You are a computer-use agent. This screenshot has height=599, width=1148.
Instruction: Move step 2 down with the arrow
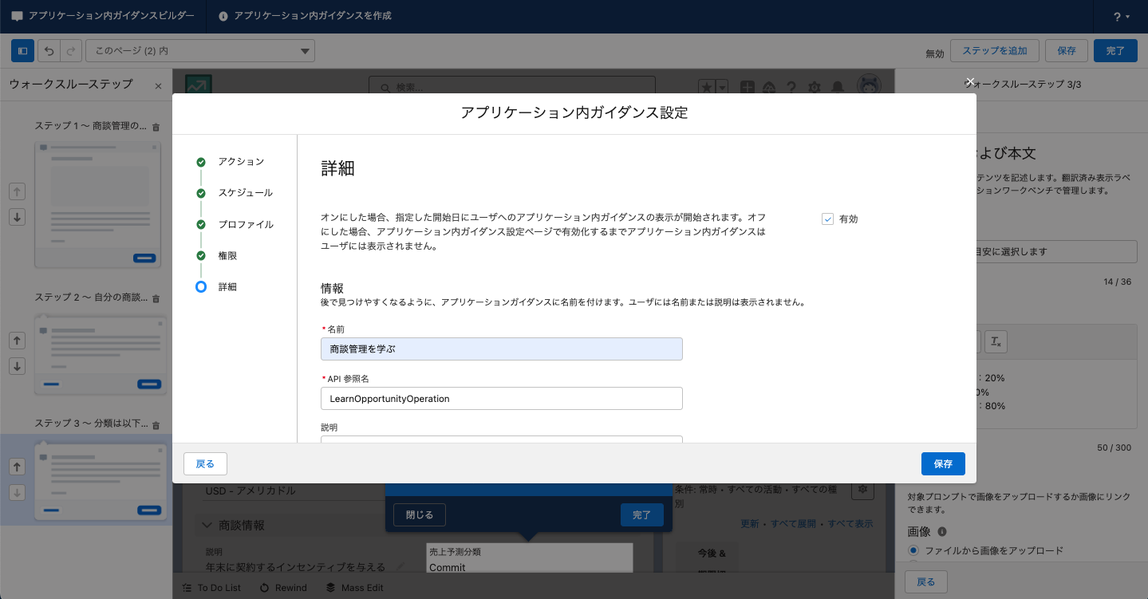click(17, 366)
